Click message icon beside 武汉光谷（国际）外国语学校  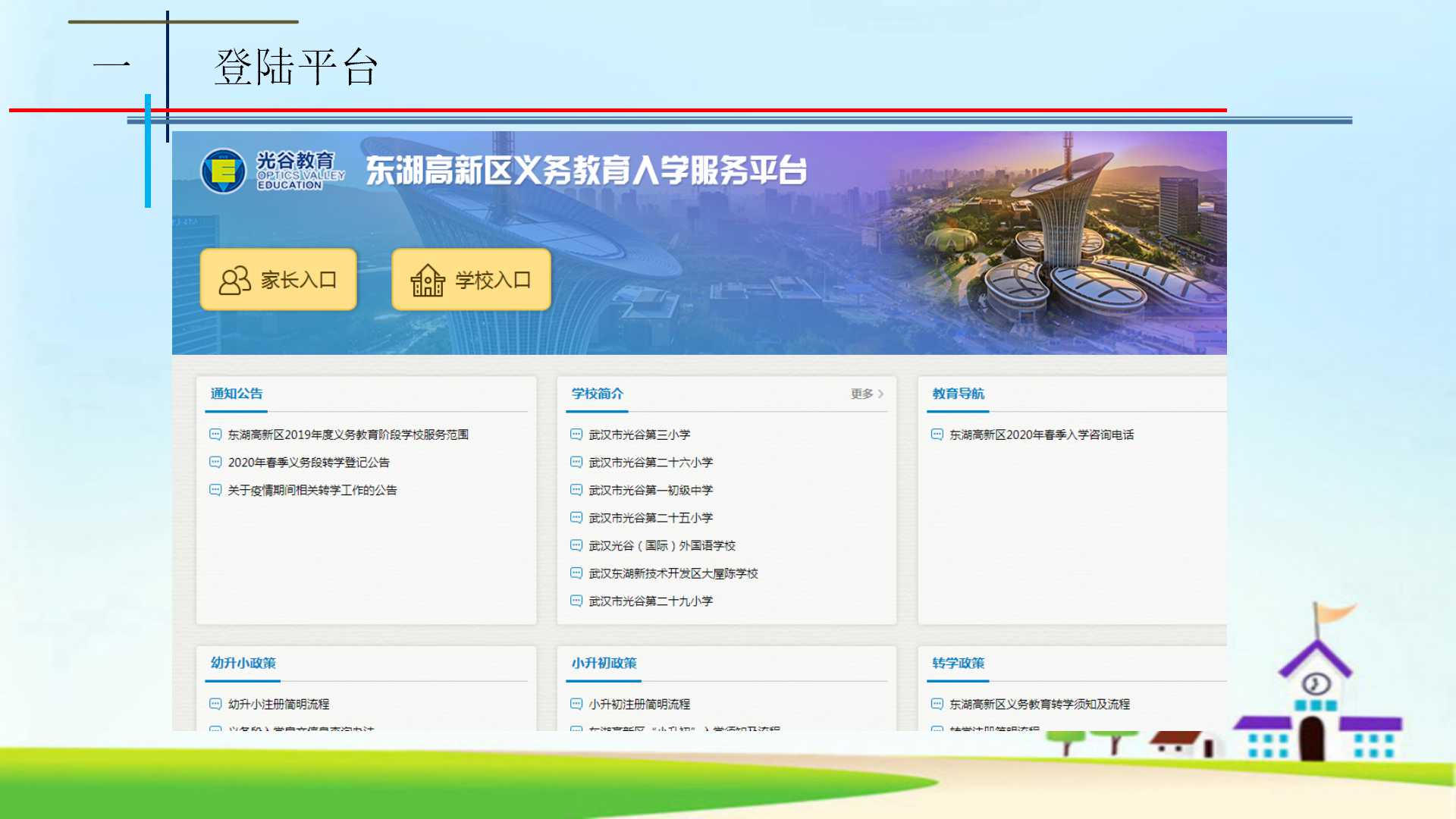[576, 546]
